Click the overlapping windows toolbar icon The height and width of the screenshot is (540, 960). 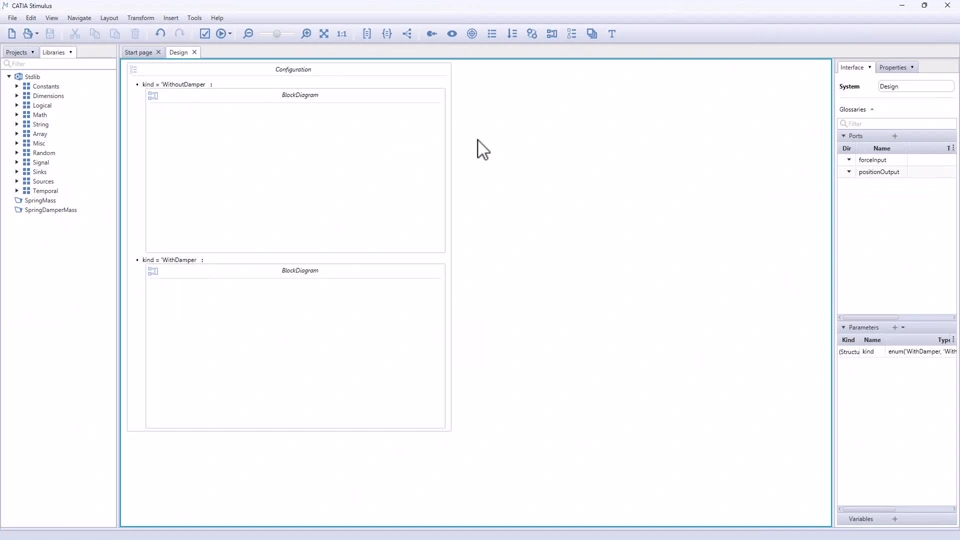592,34
